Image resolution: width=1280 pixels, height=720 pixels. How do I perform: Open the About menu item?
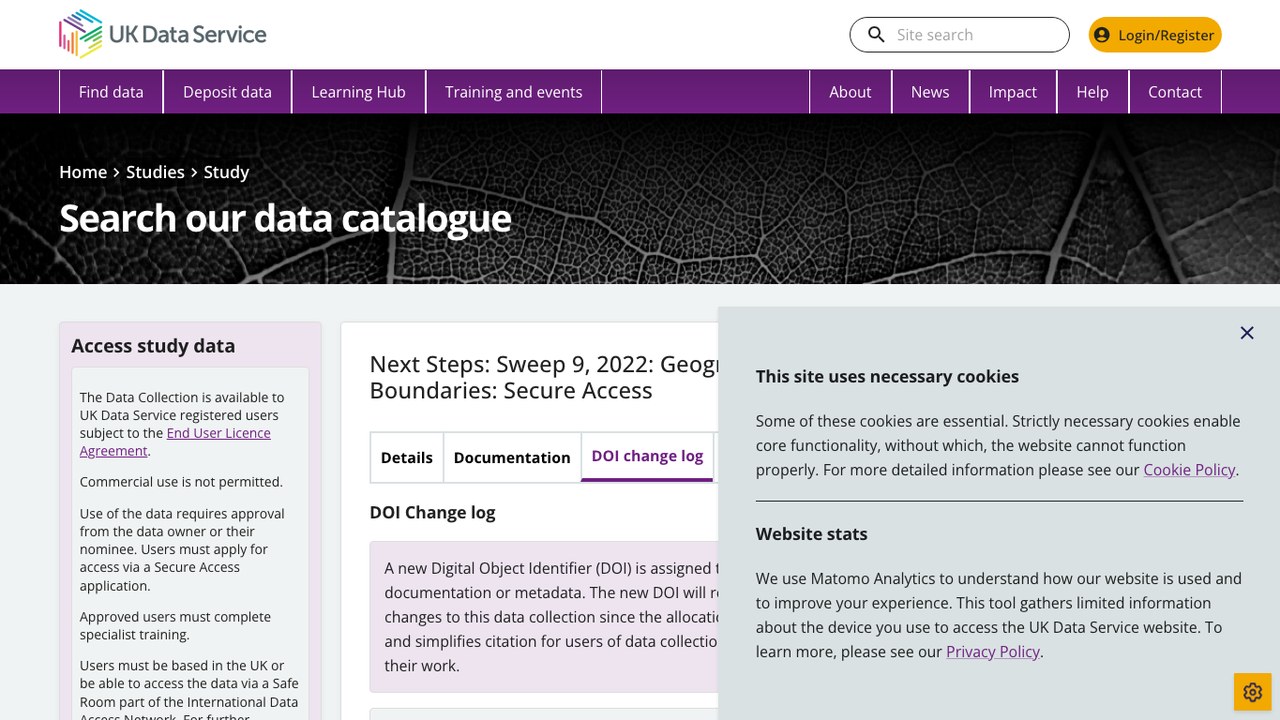850,92
